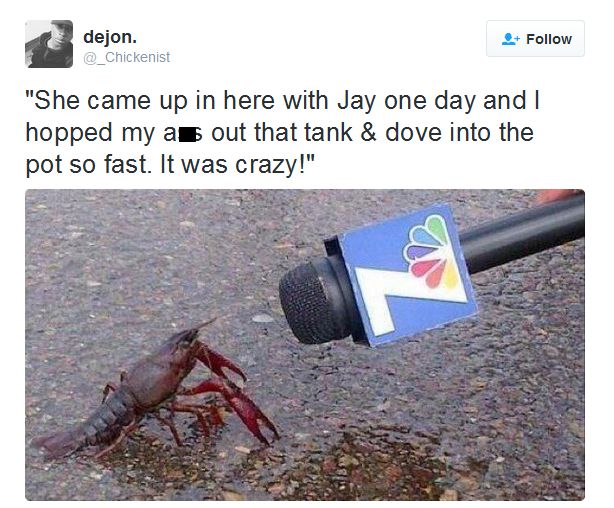
Task: Click the person-plus icon inside Follow
Action: (x=511, y=39)
